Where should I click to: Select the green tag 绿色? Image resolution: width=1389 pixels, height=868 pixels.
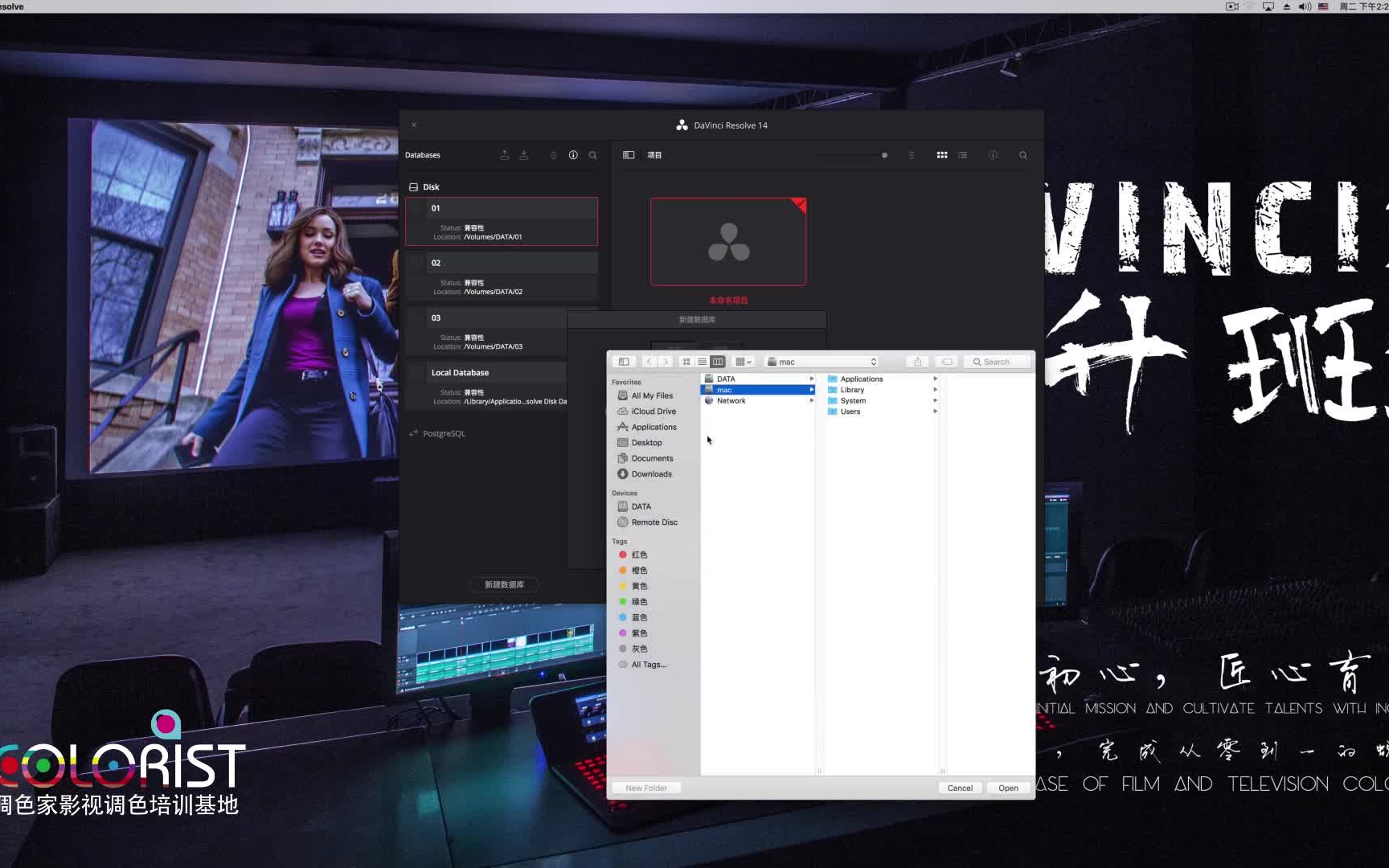click(x=633, y=601)
